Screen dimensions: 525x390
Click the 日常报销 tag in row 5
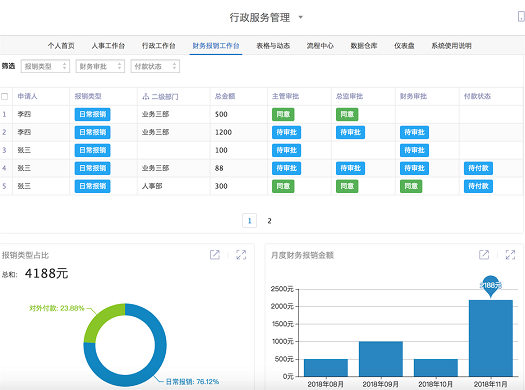click(92, 186)
